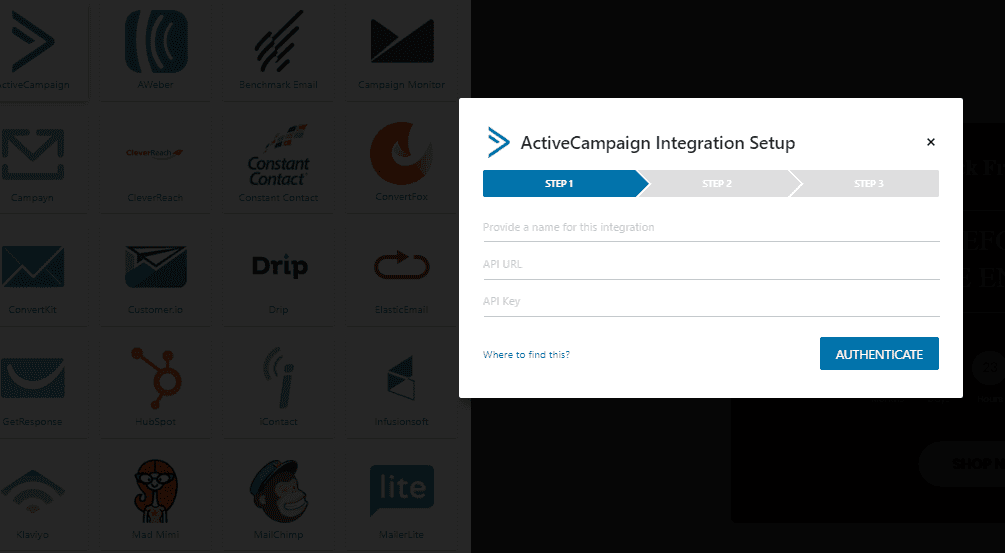Select the MailerLite lite icon

(x=402, y=491)
